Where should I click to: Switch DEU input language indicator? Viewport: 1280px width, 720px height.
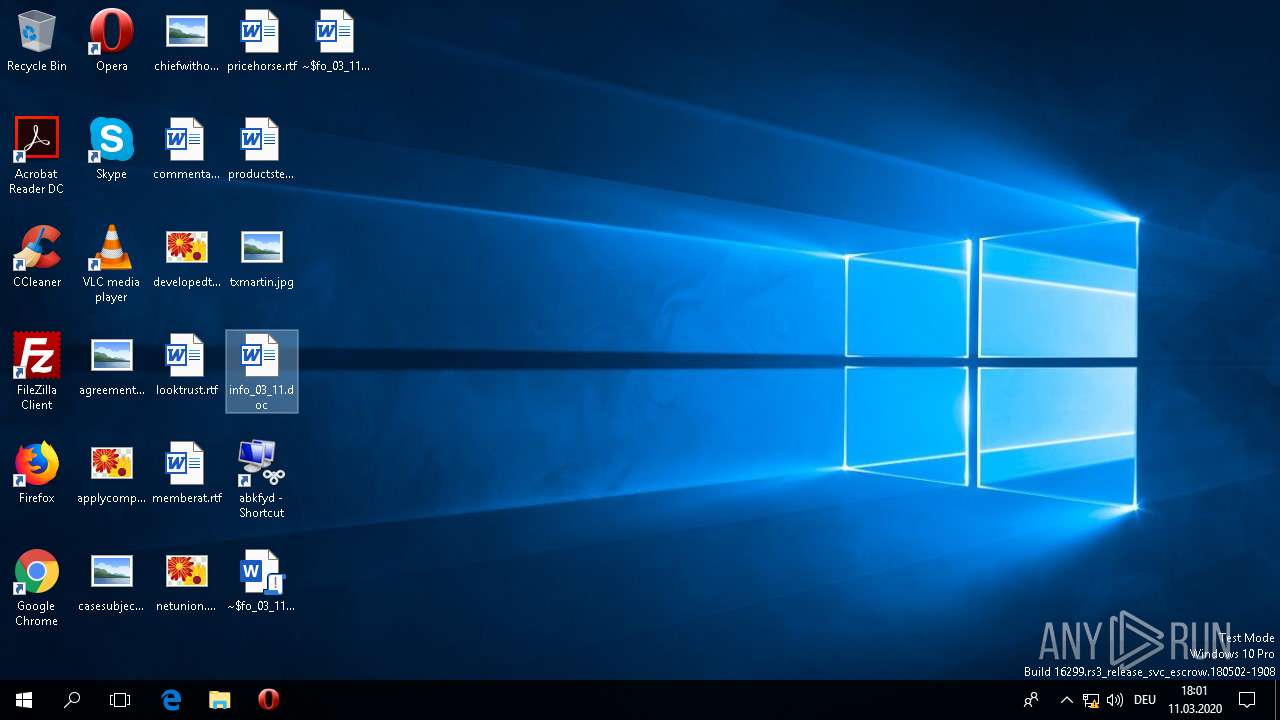1145,700
